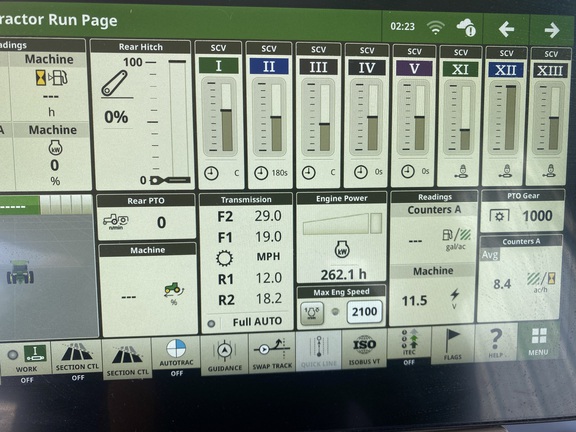This screenshot has width=576, height=432.
Task: Go to previous run page arrow
Action: [x=506, y=29]
